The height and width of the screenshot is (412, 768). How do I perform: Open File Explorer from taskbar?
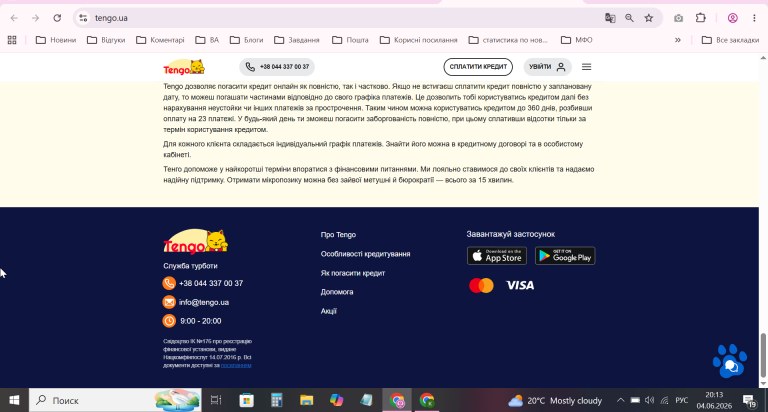point(307,400)
